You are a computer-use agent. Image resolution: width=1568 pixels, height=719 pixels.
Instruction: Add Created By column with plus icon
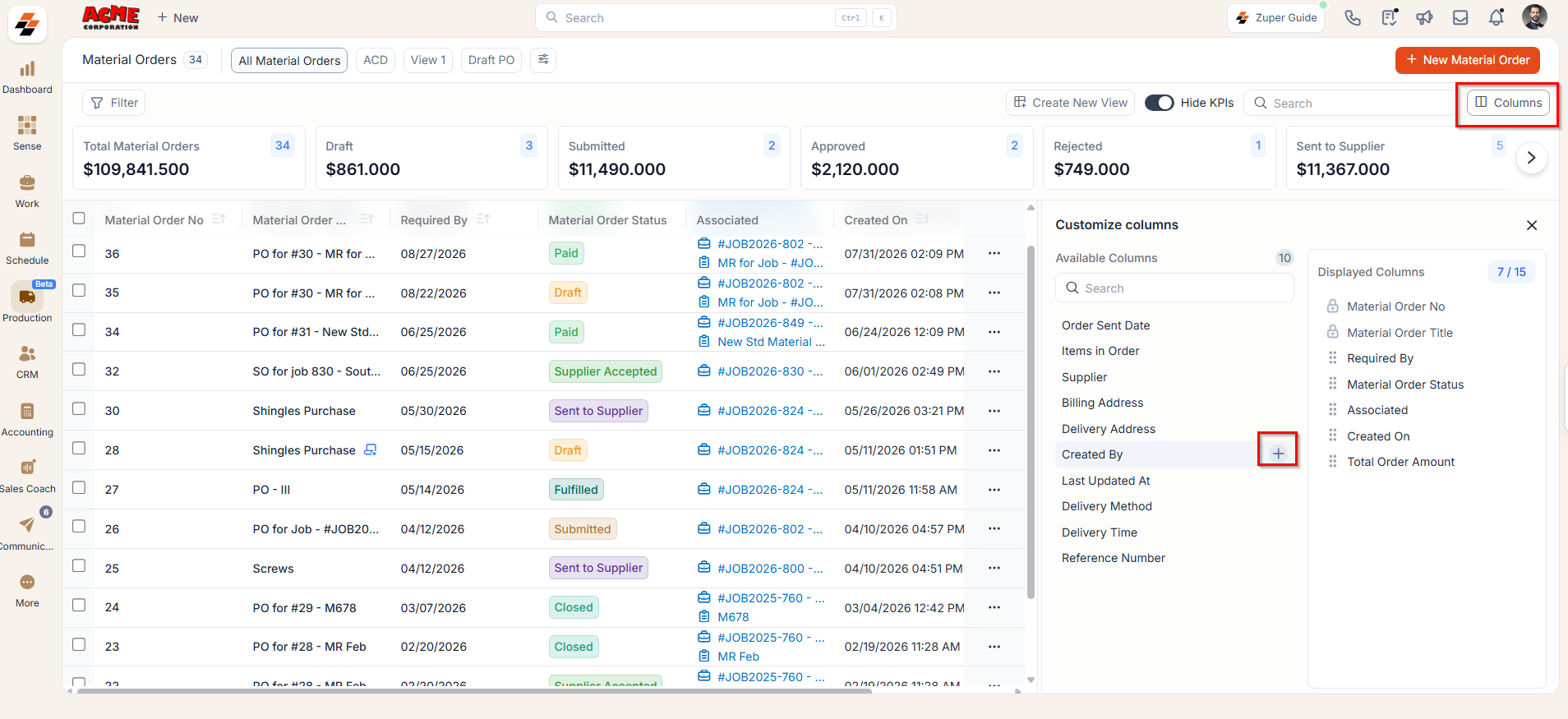1278,454
